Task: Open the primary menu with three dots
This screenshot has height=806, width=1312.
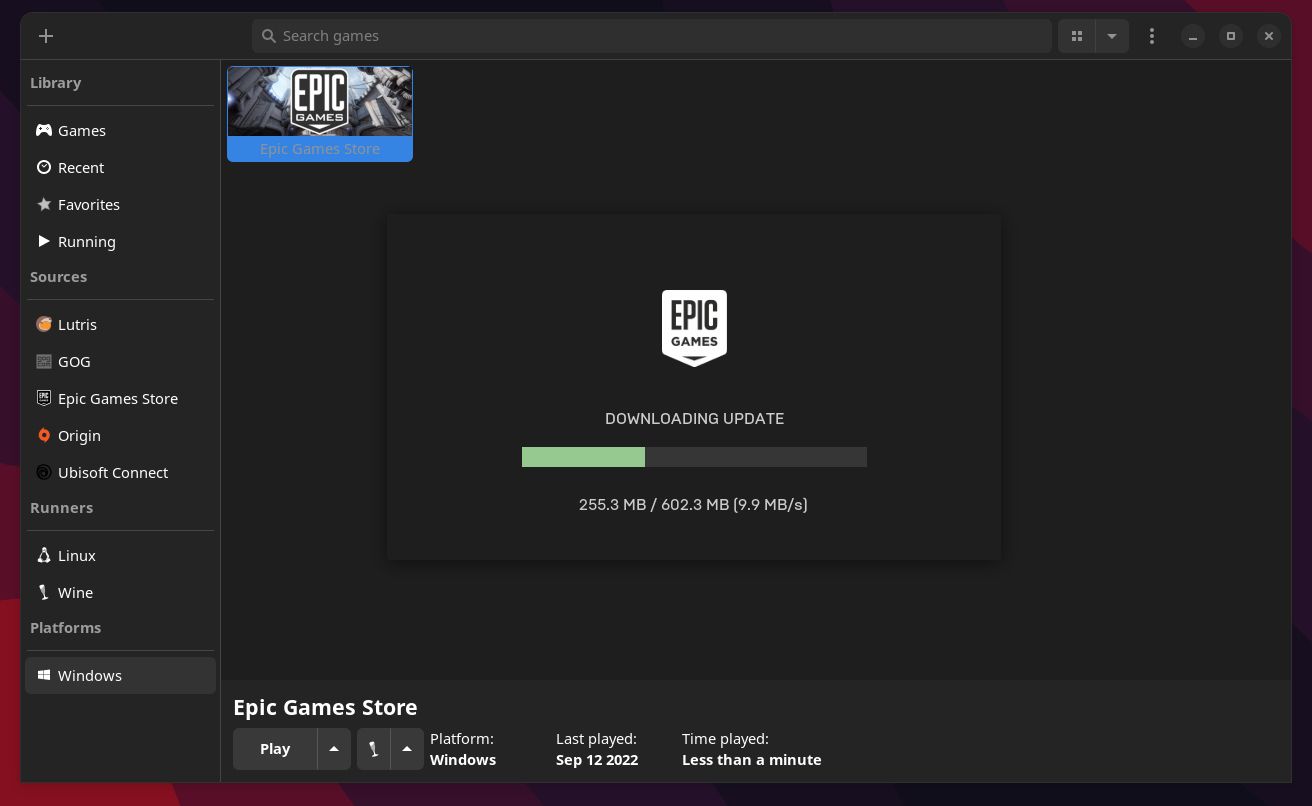Action: coord(1152,36)
